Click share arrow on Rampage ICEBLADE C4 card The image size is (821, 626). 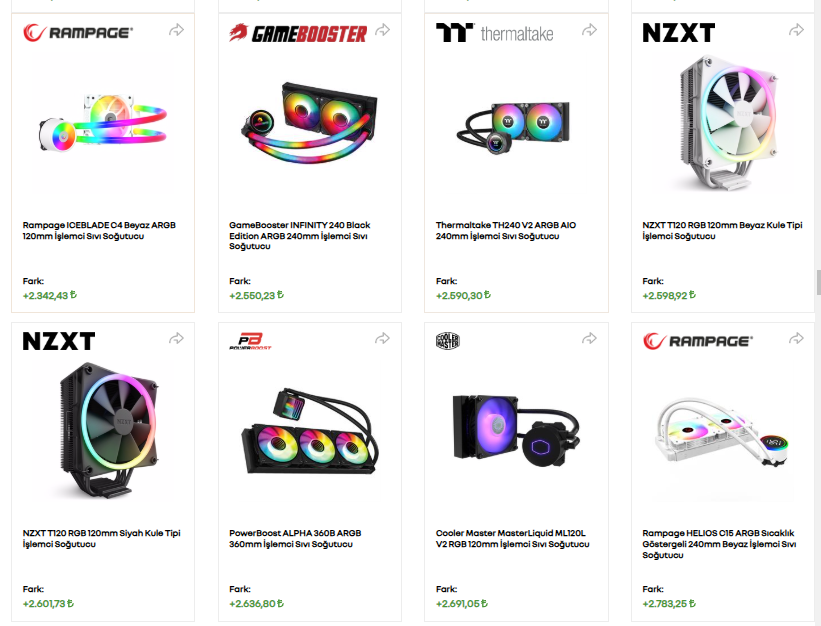[x=176, y=30]
